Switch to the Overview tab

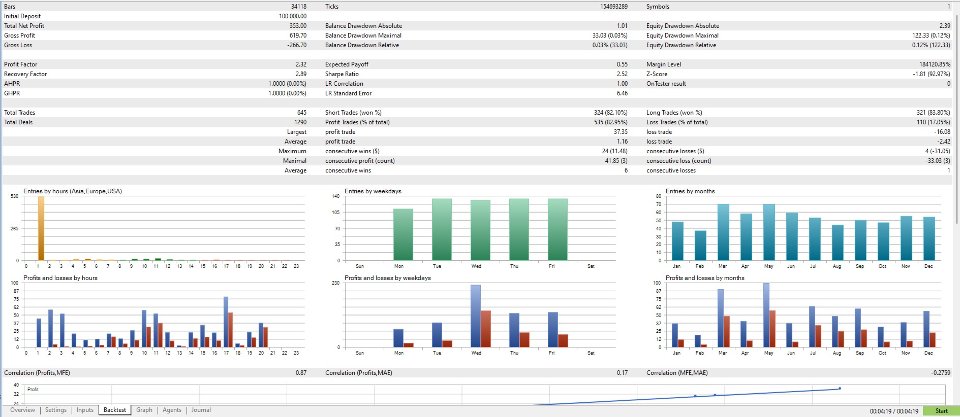(x=22, y=410)
